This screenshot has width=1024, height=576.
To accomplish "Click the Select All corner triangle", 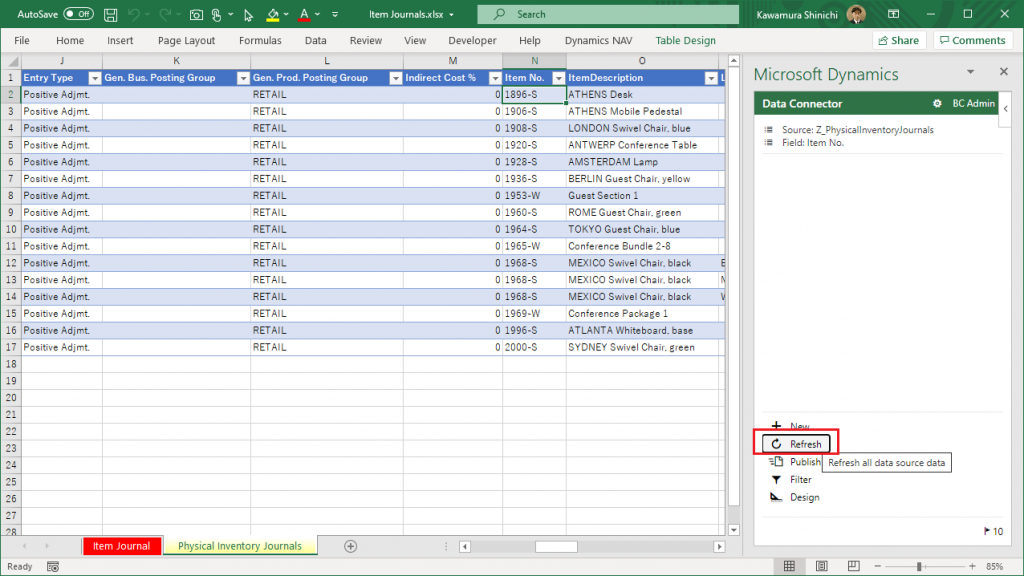I will click(12, 61).
